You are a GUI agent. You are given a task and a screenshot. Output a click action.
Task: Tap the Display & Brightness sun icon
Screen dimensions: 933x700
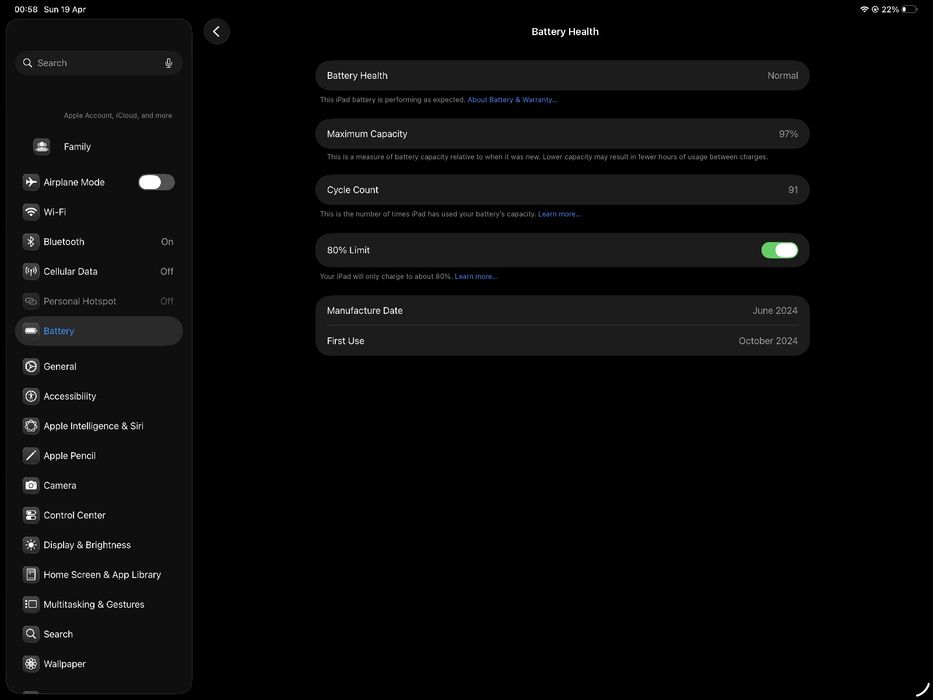(31, 545)
